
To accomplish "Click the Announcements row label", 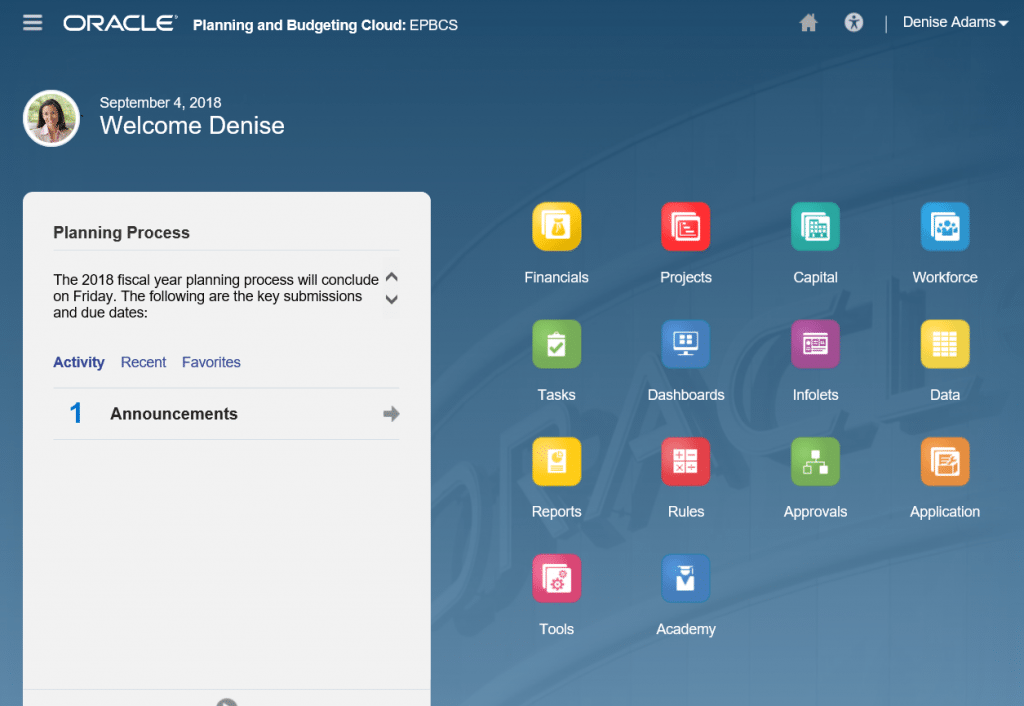I will 174,413.
